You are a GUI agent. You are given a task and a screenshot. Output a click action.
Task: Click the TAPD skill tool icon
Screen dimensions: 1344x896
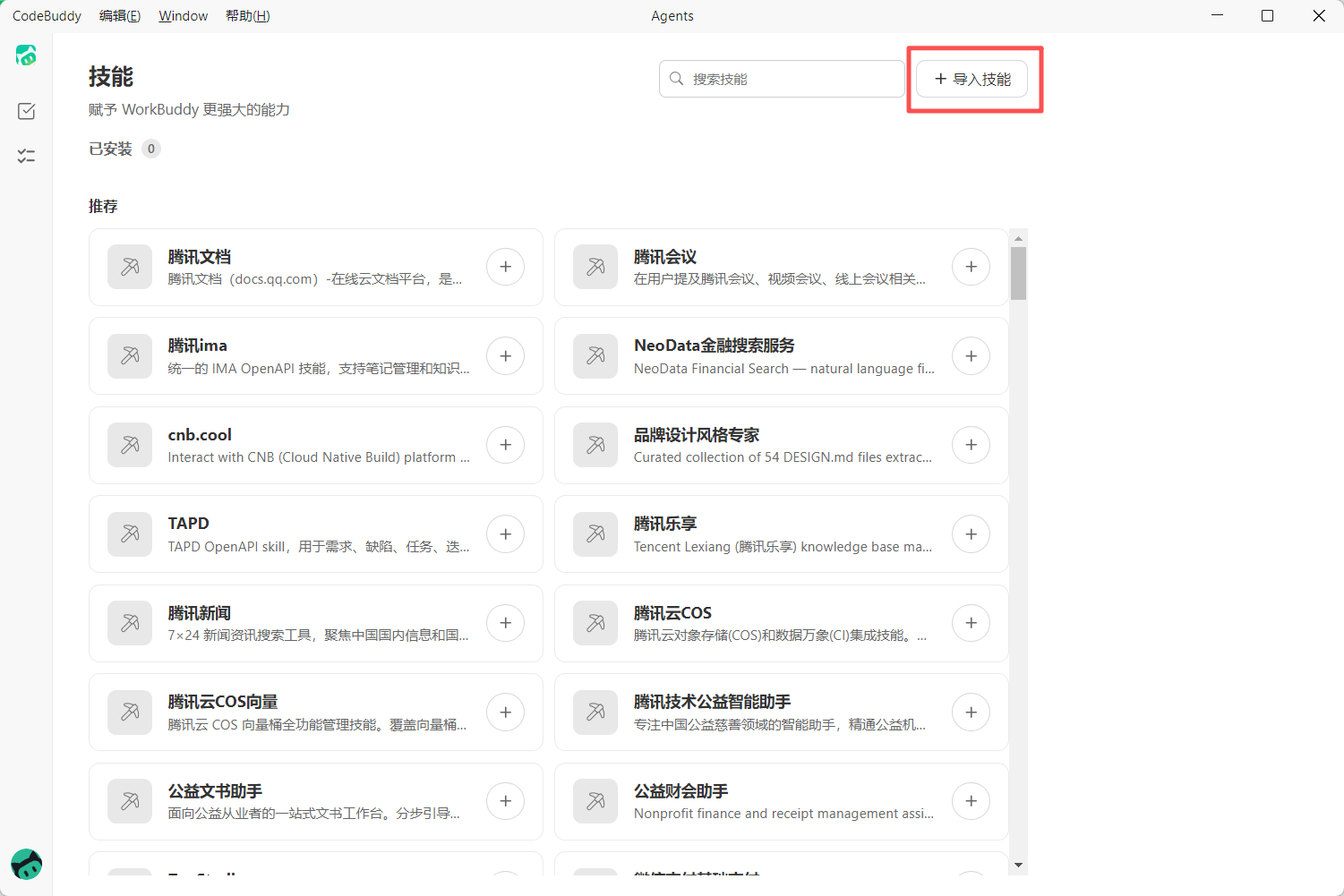click(x=130, y=534)
